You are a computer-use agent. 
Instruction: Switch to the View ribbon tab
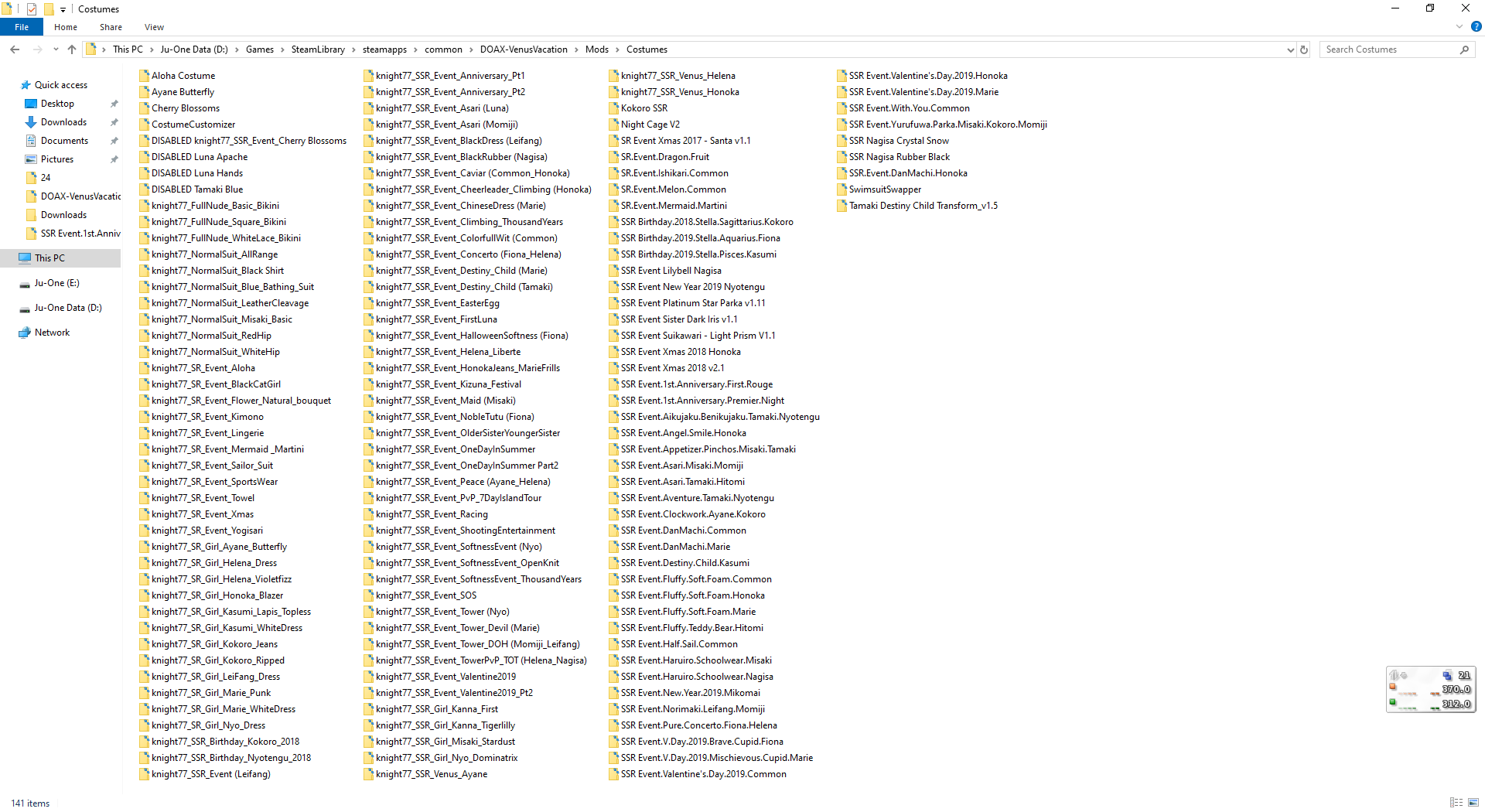tap(154, 27)
